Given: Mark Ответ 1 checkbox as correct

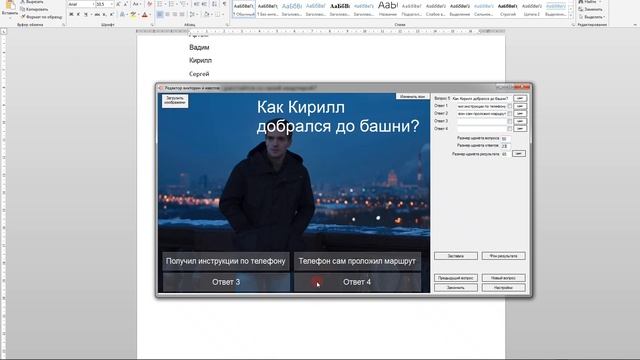Looking at the screenshot, I should (509, 106).
